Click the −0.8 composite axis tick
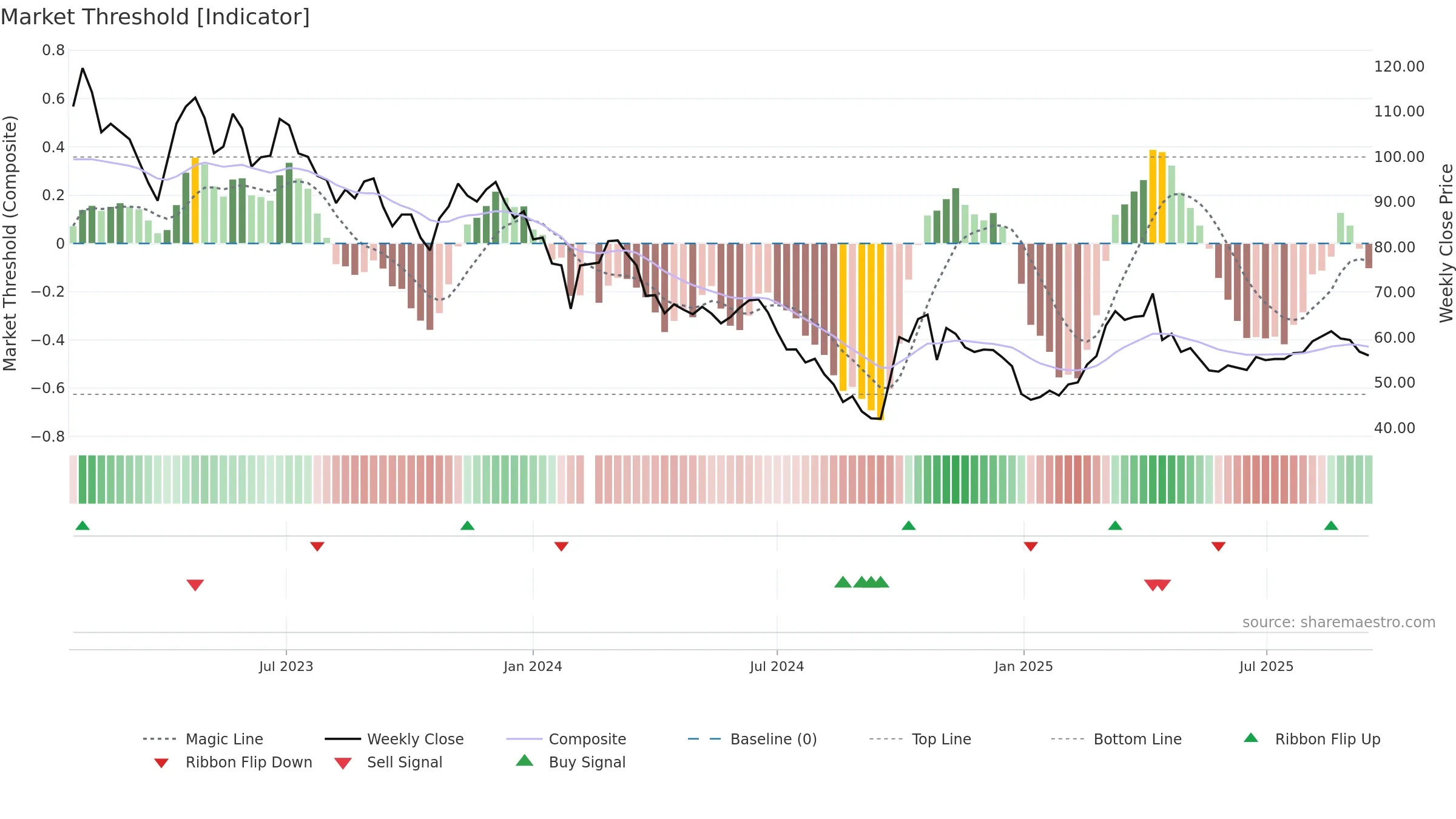This screenshot has width=1456, height=819. pos(48,437)
